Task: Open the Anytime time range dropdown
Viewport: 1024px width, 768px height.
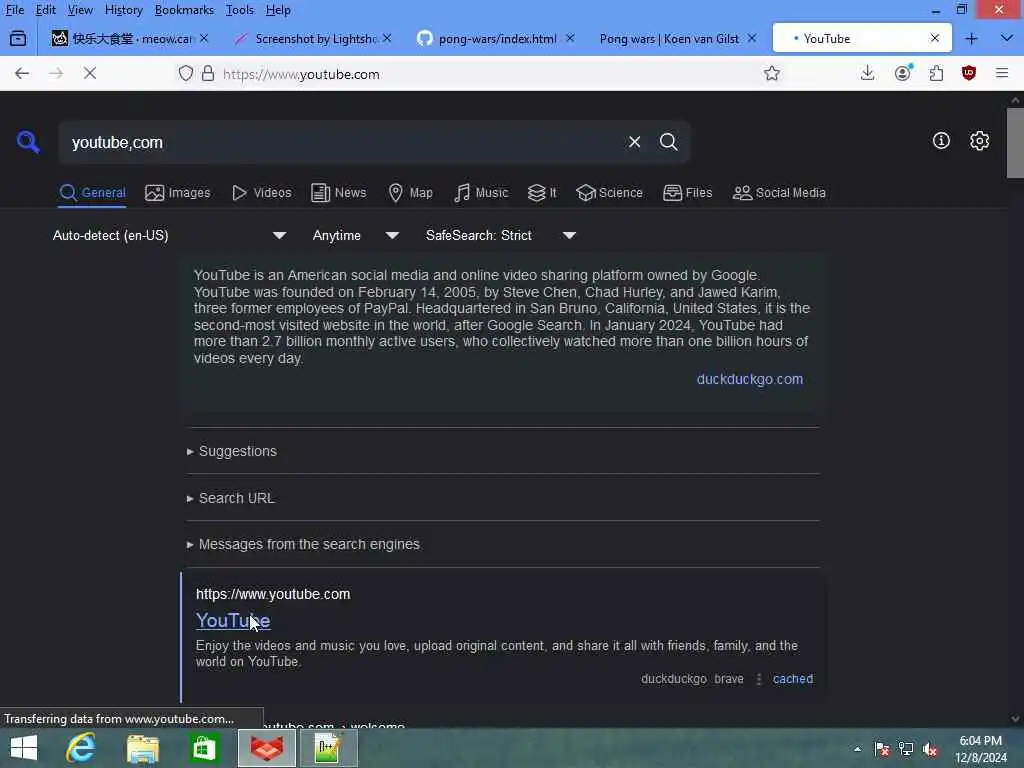Action: coord(355,235)
